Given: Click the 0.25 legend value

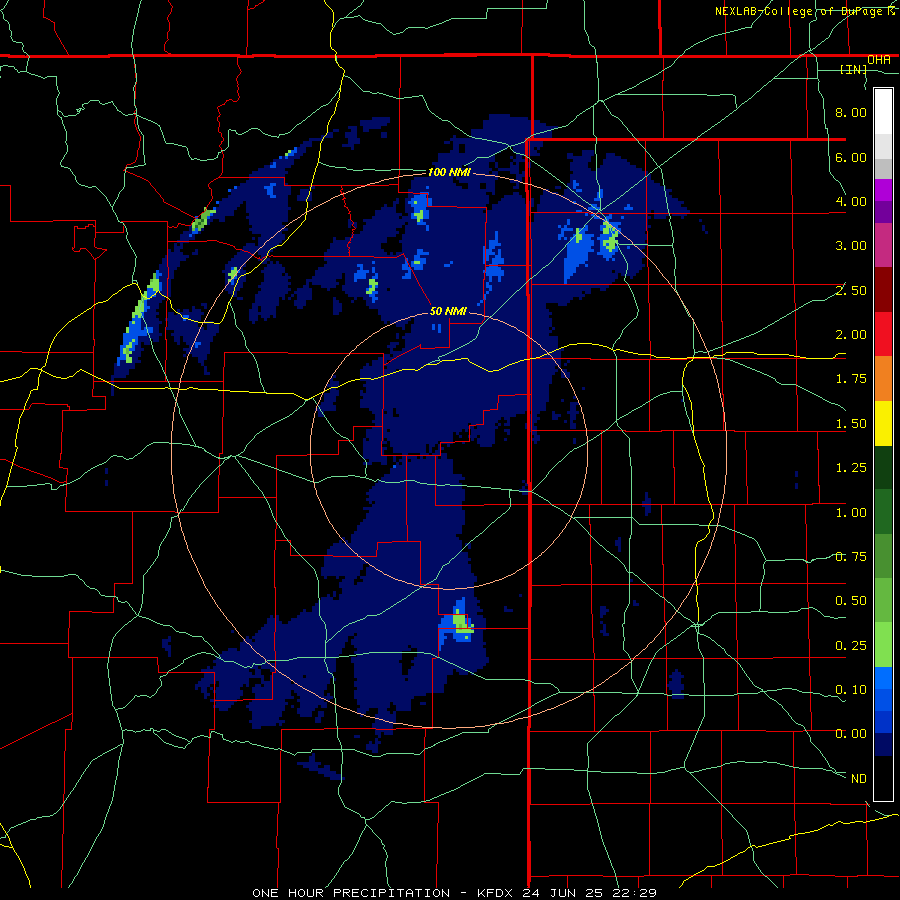Looking at the screenshot, I should point(851,646).
